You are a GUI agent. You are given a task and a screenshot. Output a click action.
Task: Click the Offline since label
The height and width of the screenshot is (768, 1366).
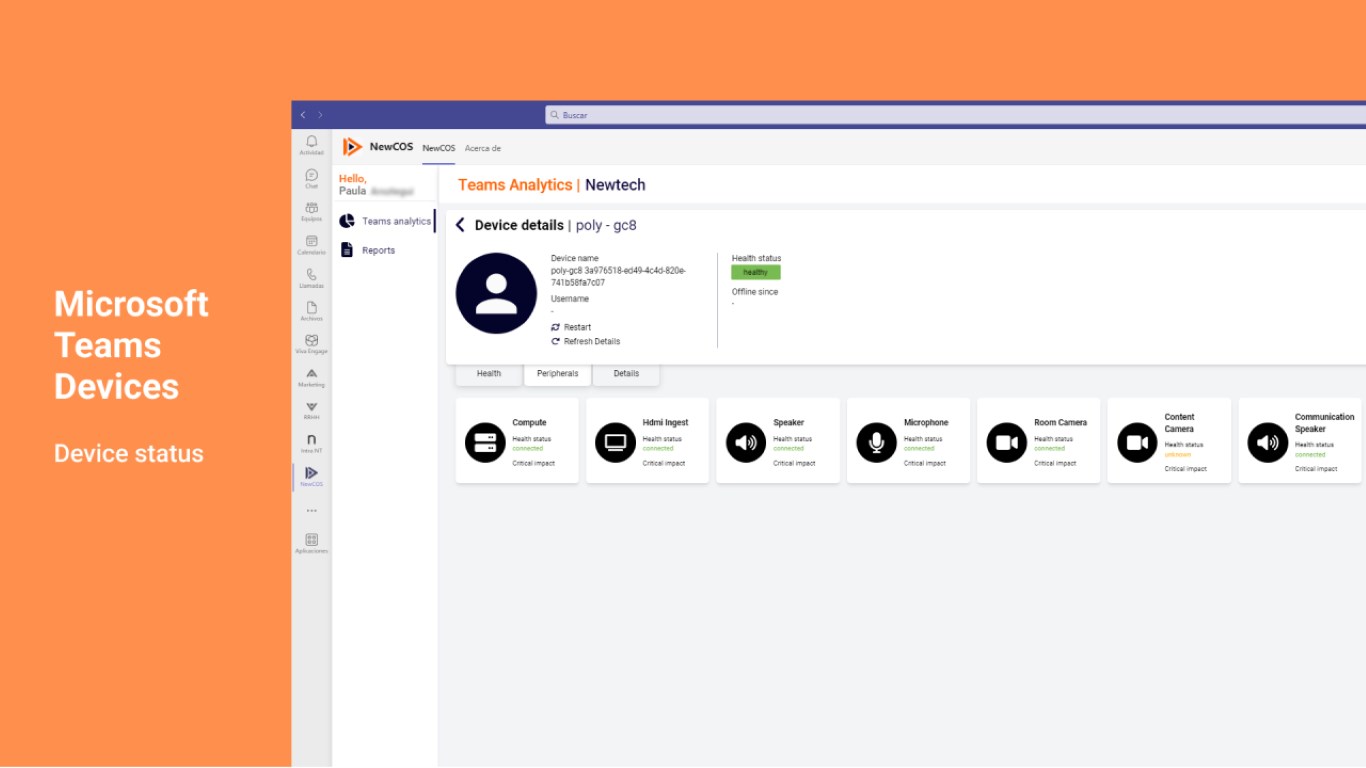[755, 292]
